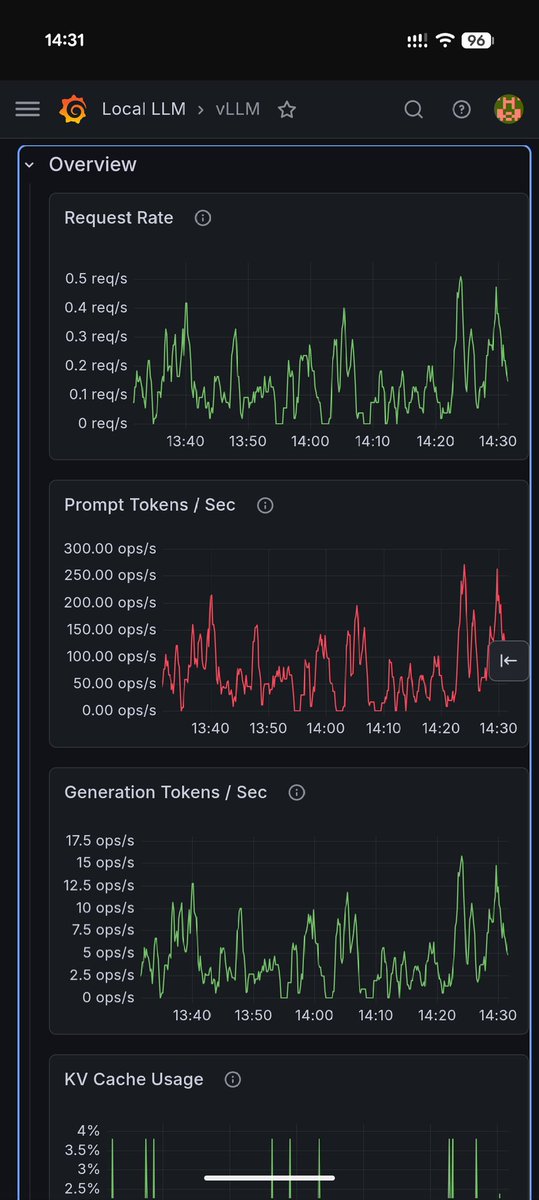Screen dimensions: 539x1200
Task: Click the 12.5 ops/s axis label
Action: (x=99, y=885)
